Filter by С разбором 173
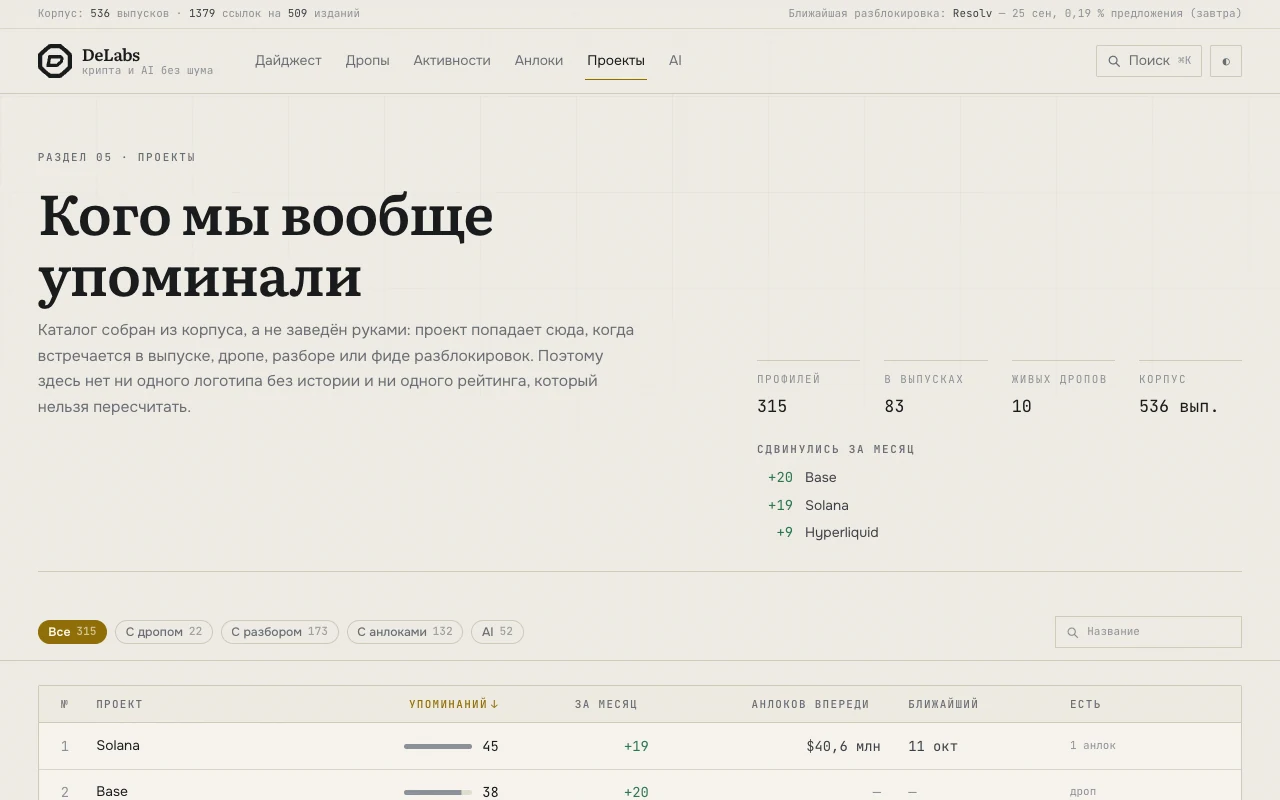Viewport: 1280px width, 800px height. [280, 632]
